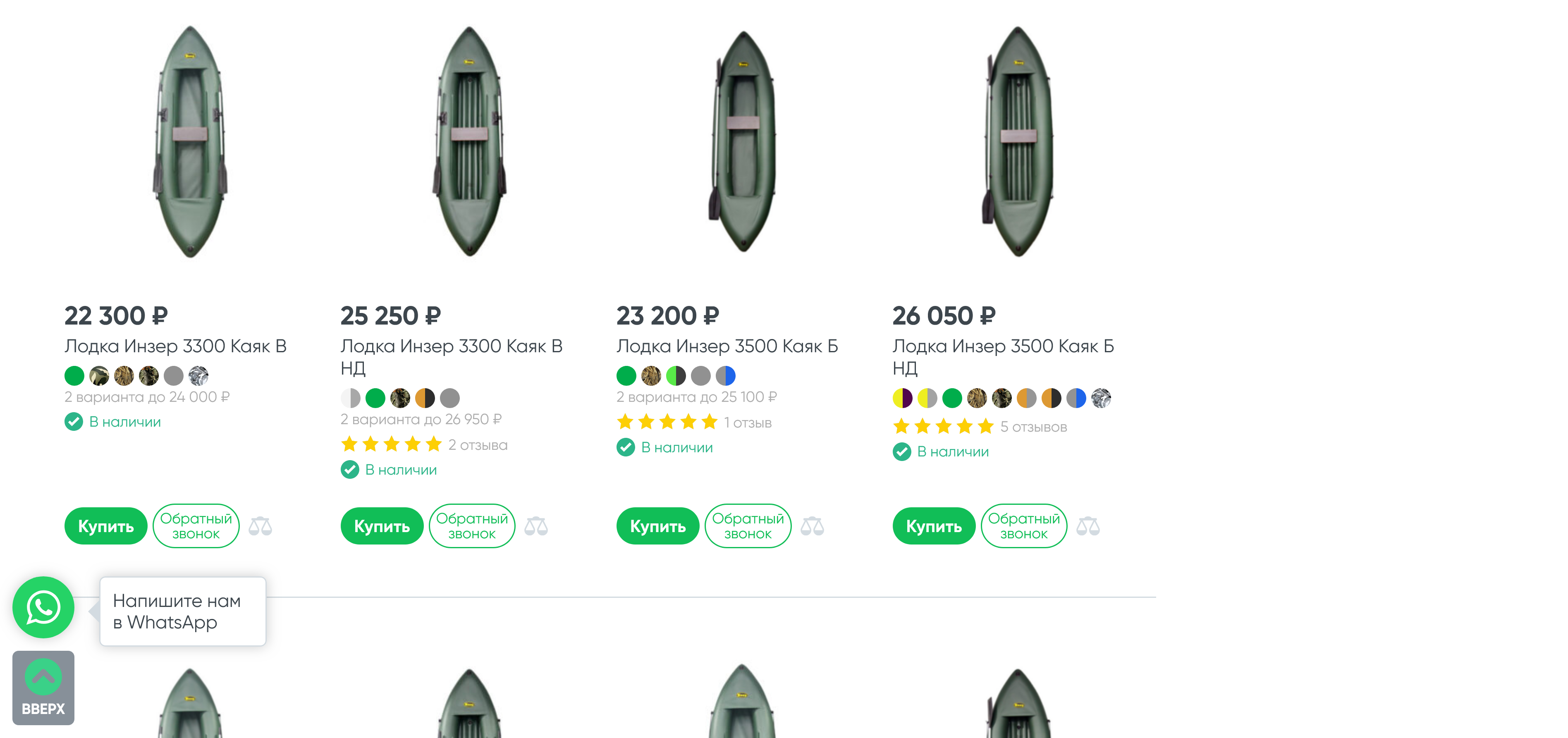Viewport: 1568px width, 738px height.
Task: Add the 26 050 ₽ boat to comparison
Action: tap(1088, 525)
